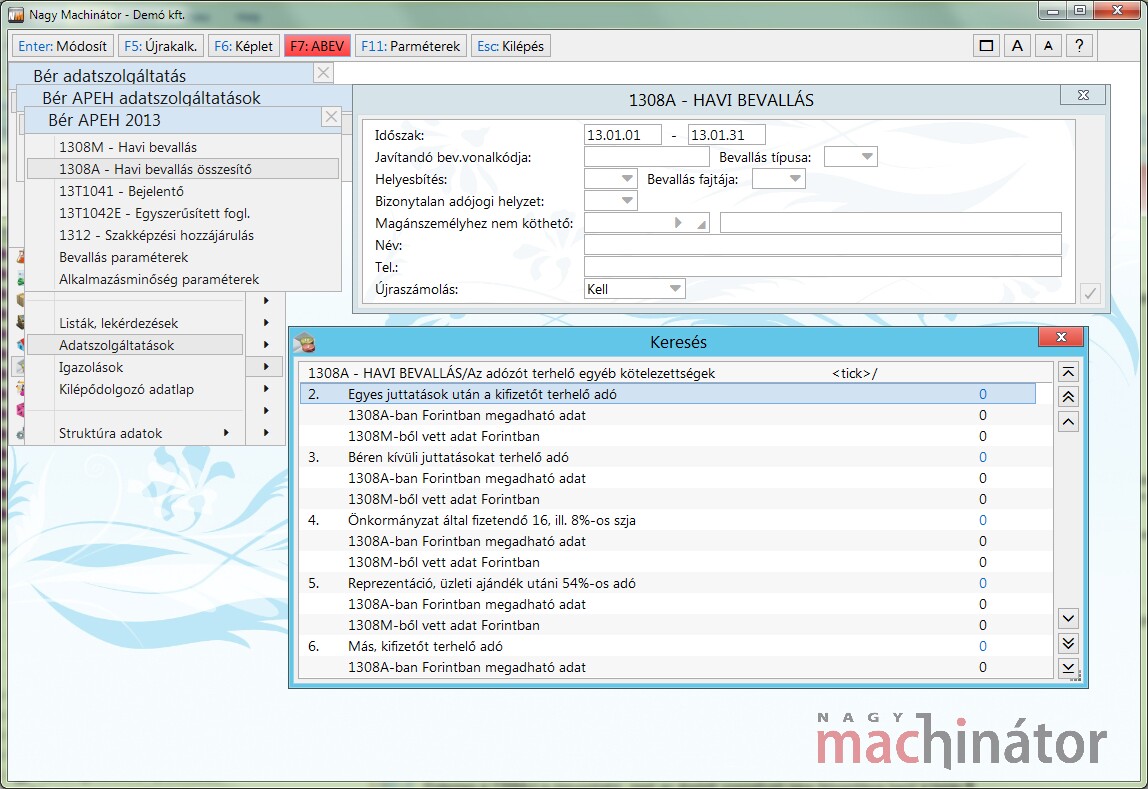Click the larger font size 'A' icon

[1017, 46]
